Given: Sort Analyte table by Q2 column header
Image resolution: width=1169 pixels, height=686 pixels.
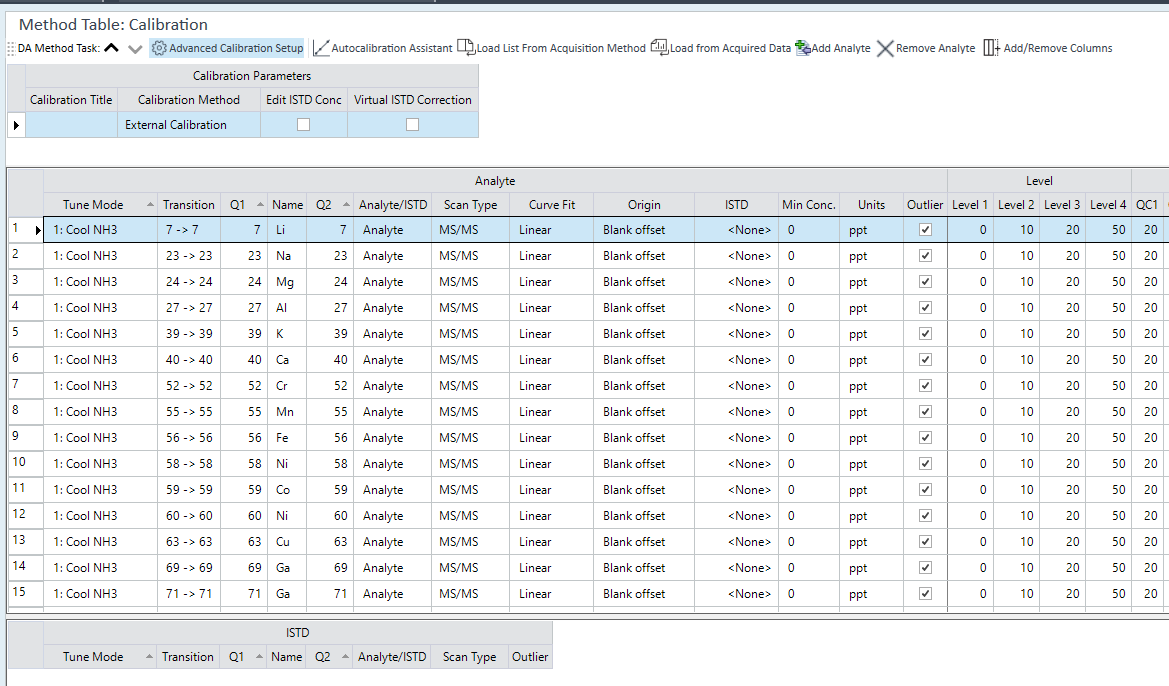Looking at the screenshot, I should (332, 204).
